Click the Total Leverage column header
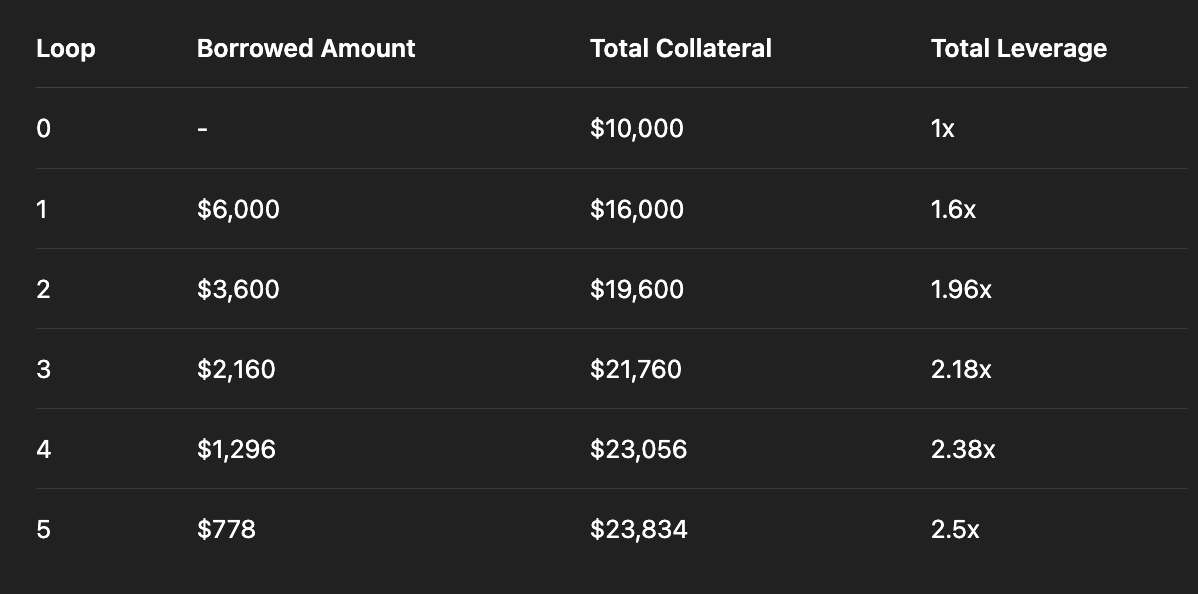 coord(1018,48)
